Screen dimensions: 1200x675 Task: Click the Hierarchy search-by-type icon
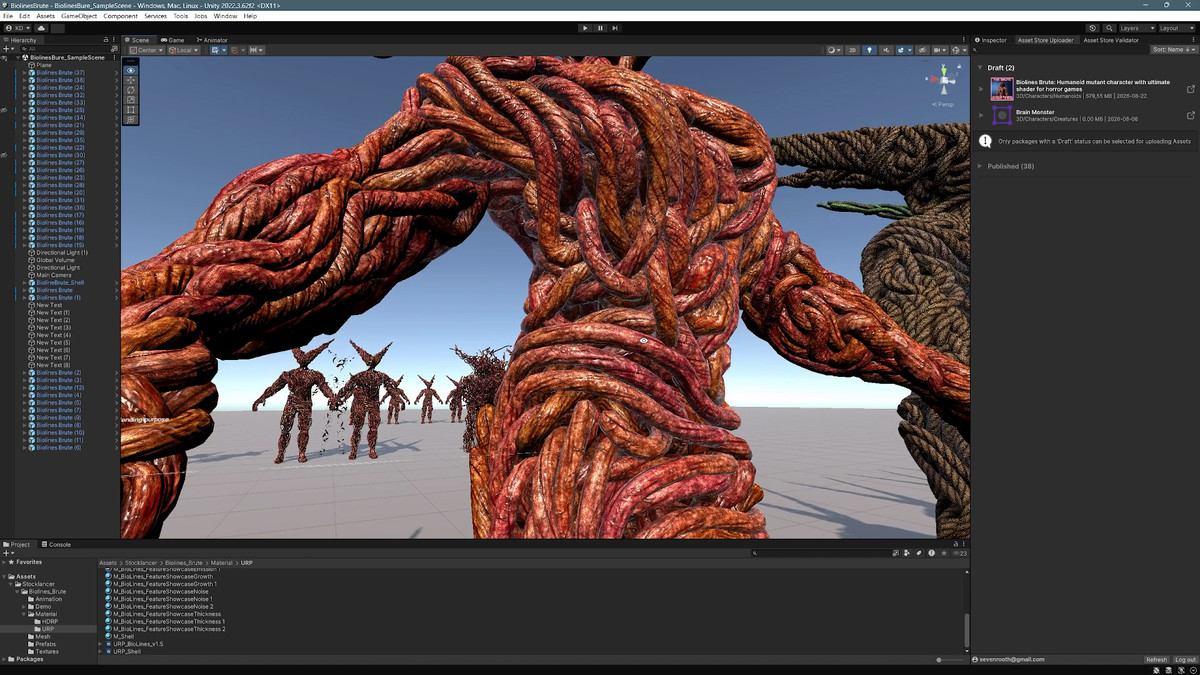click(x=114, y=49)
